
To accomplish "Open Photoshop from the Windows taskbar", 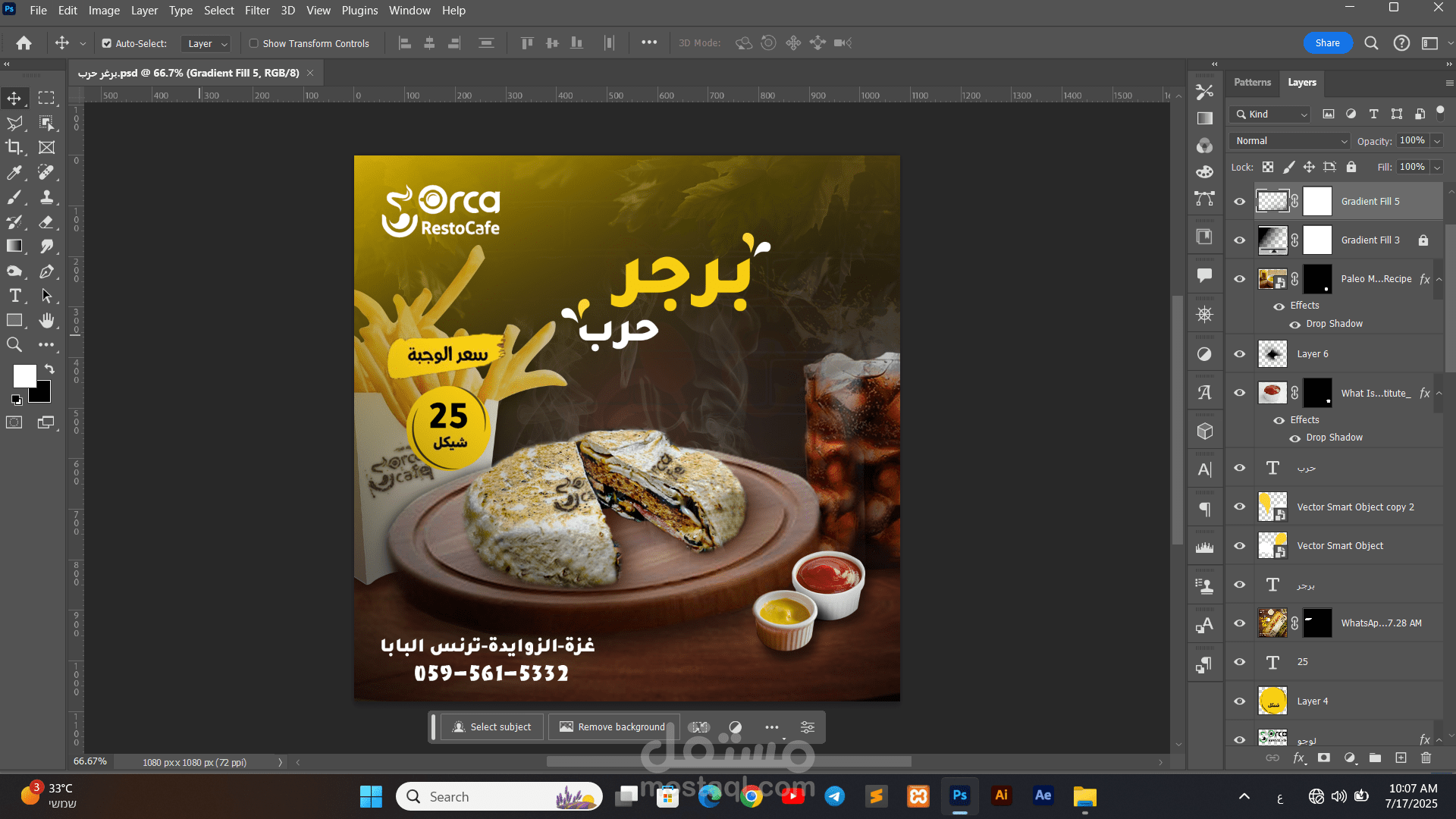I will pyautogui.click(x=960, y=796).
